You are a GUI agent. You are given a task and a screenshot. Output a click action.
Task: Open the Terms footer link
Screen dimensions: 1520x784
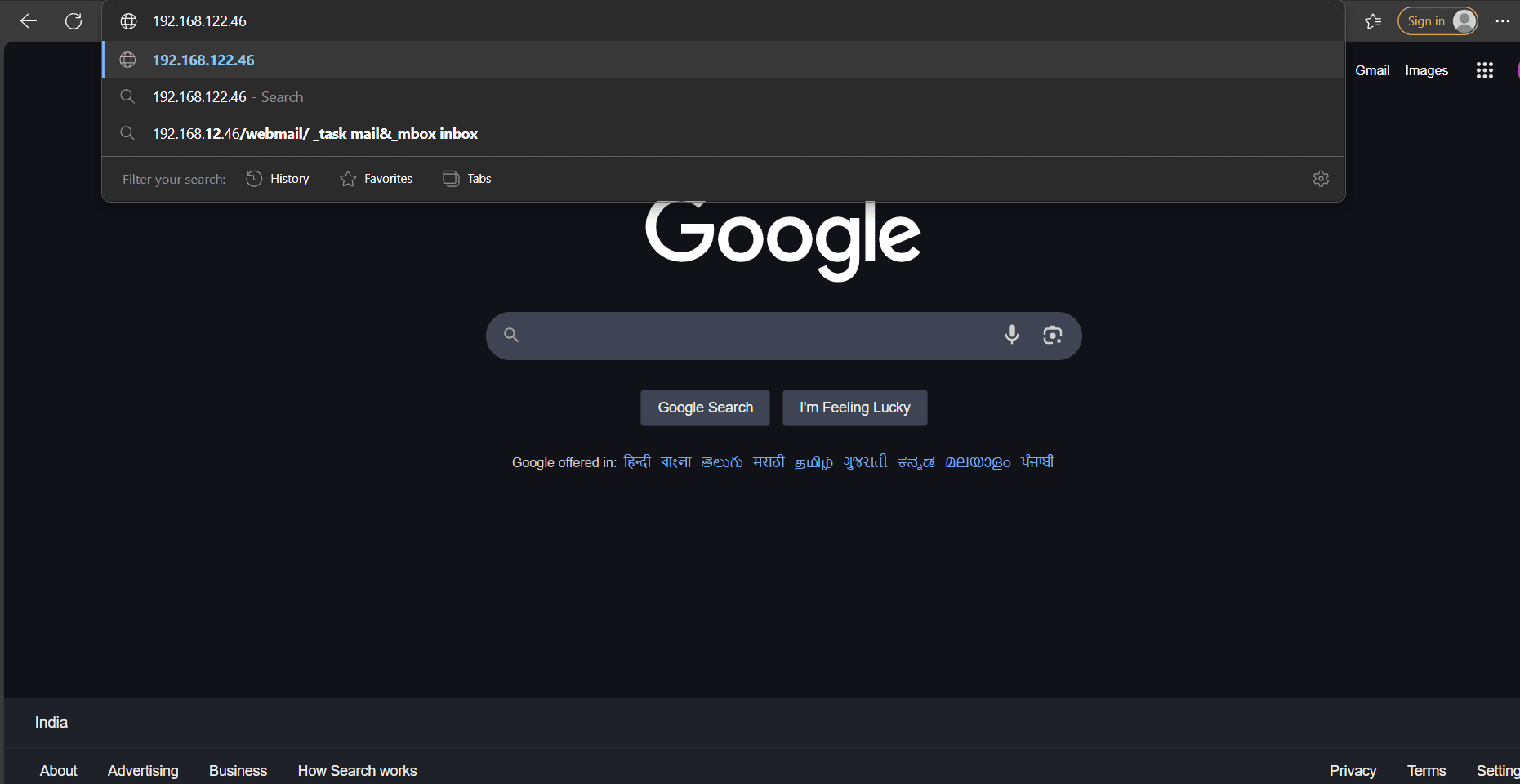(1426, 771)
